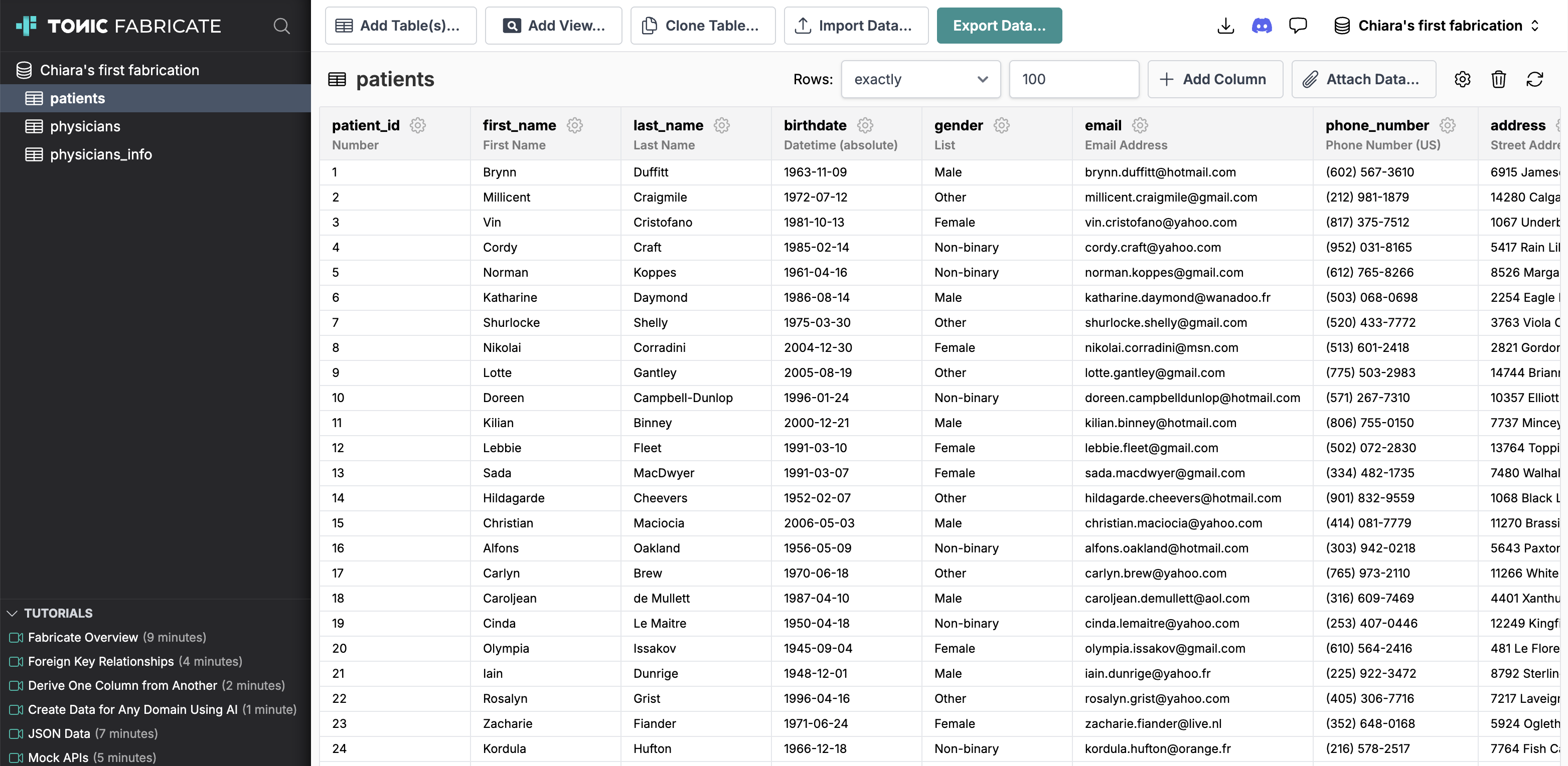The width and height of the screenshot is (1568, 766).
Task: Click the regenerate data refresh icon
Action: (1534, 79)
